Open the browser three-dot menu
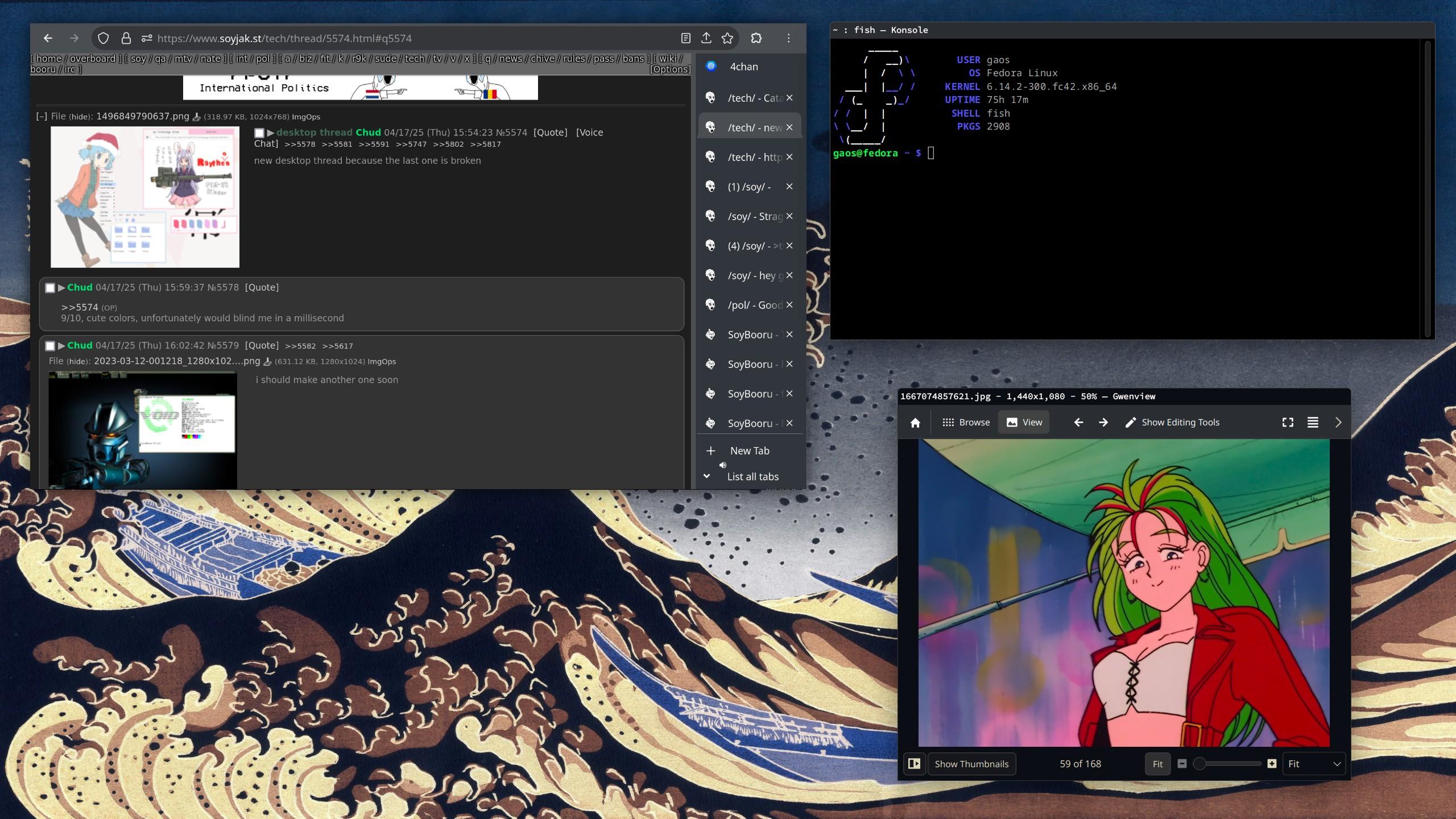 tap(788, 38)
